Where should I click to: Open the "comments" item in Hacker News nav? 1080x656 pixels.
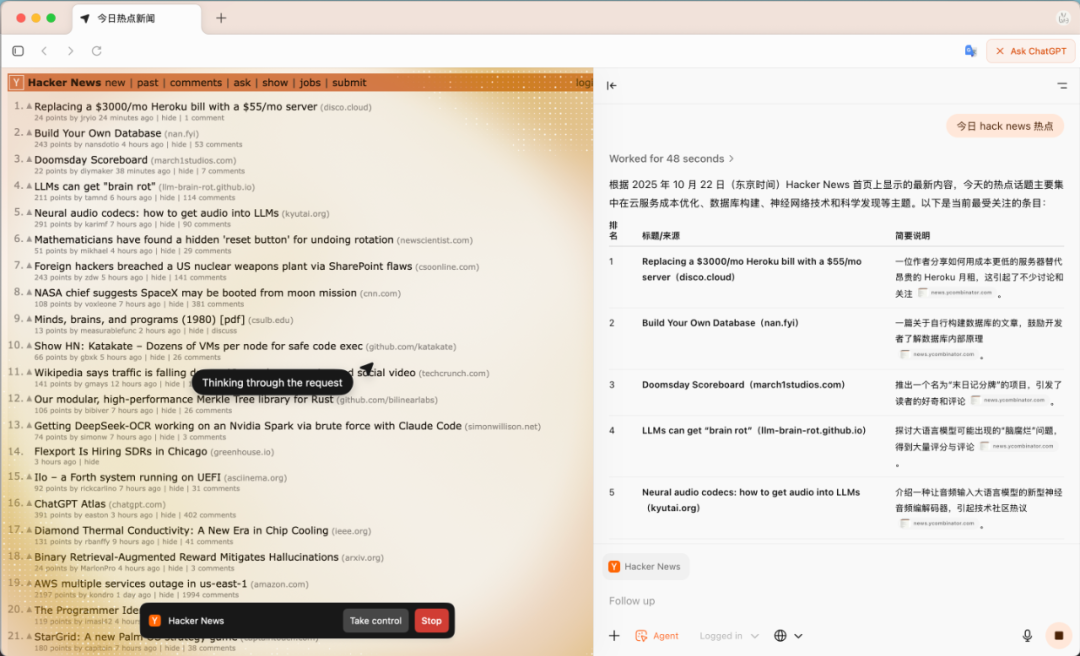(x=195, y=83)
